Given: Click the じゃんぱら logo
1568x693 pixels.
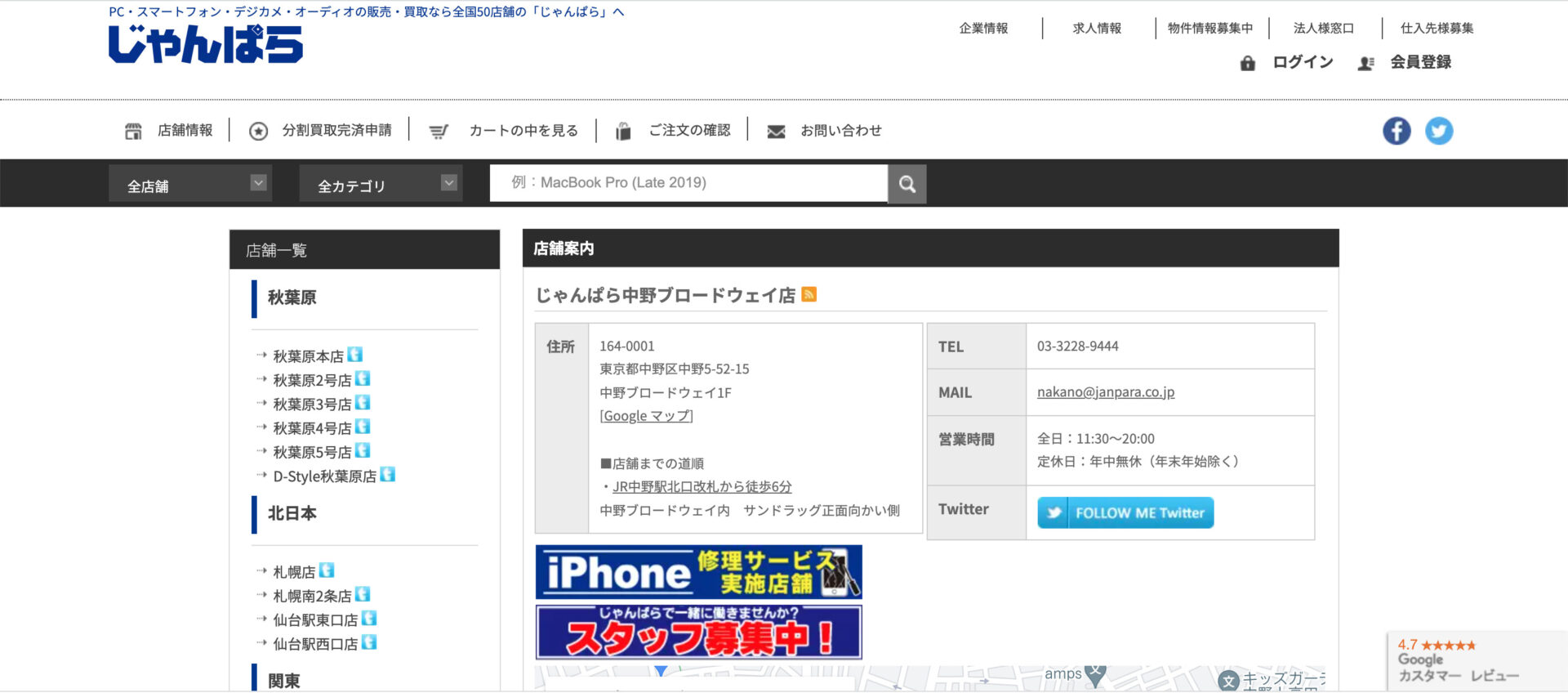Looking at the screenshot, I should (206, 44).
